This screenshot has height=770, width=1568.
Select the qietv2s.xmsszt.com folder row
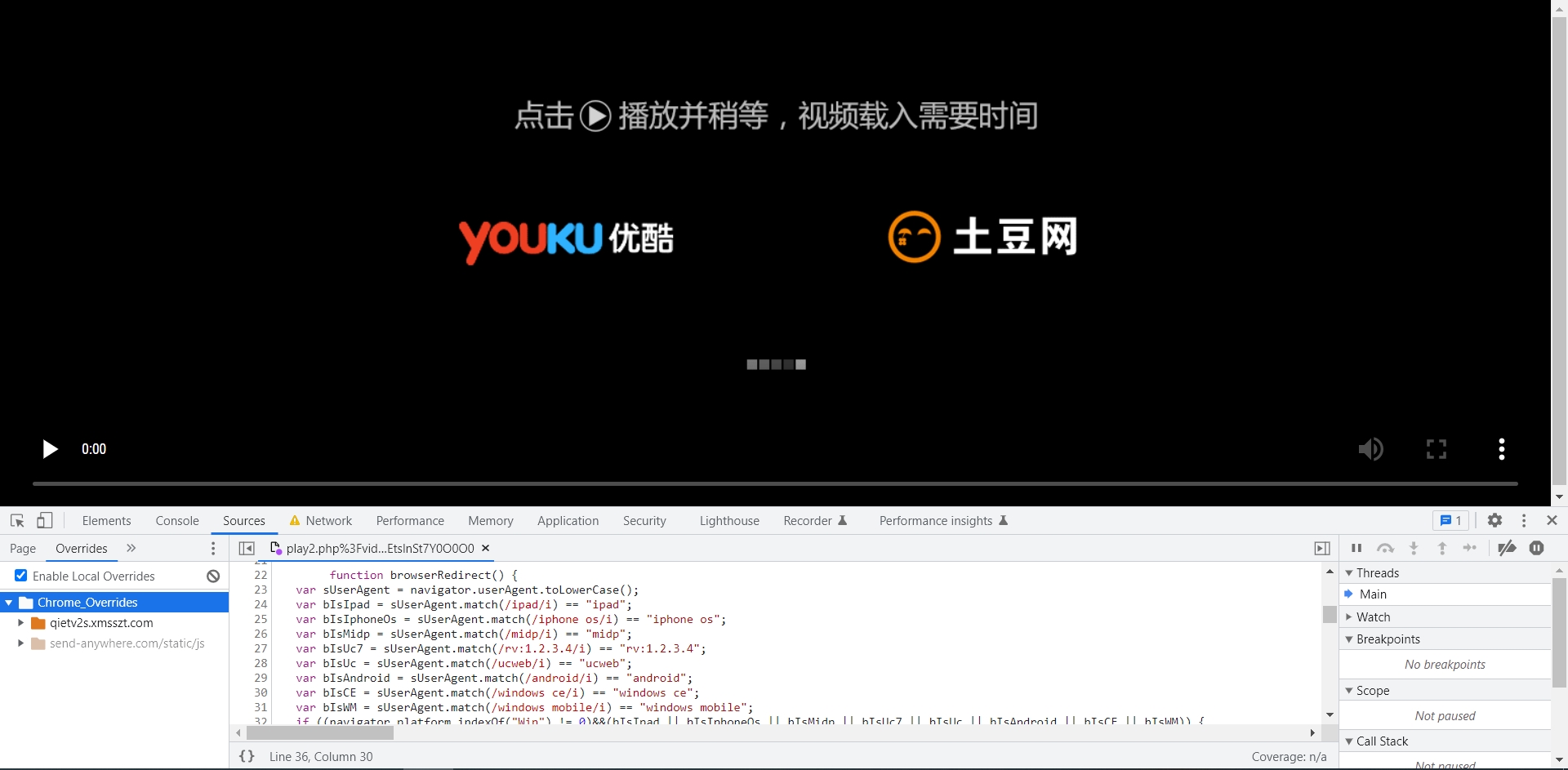(x=114, y=623)
